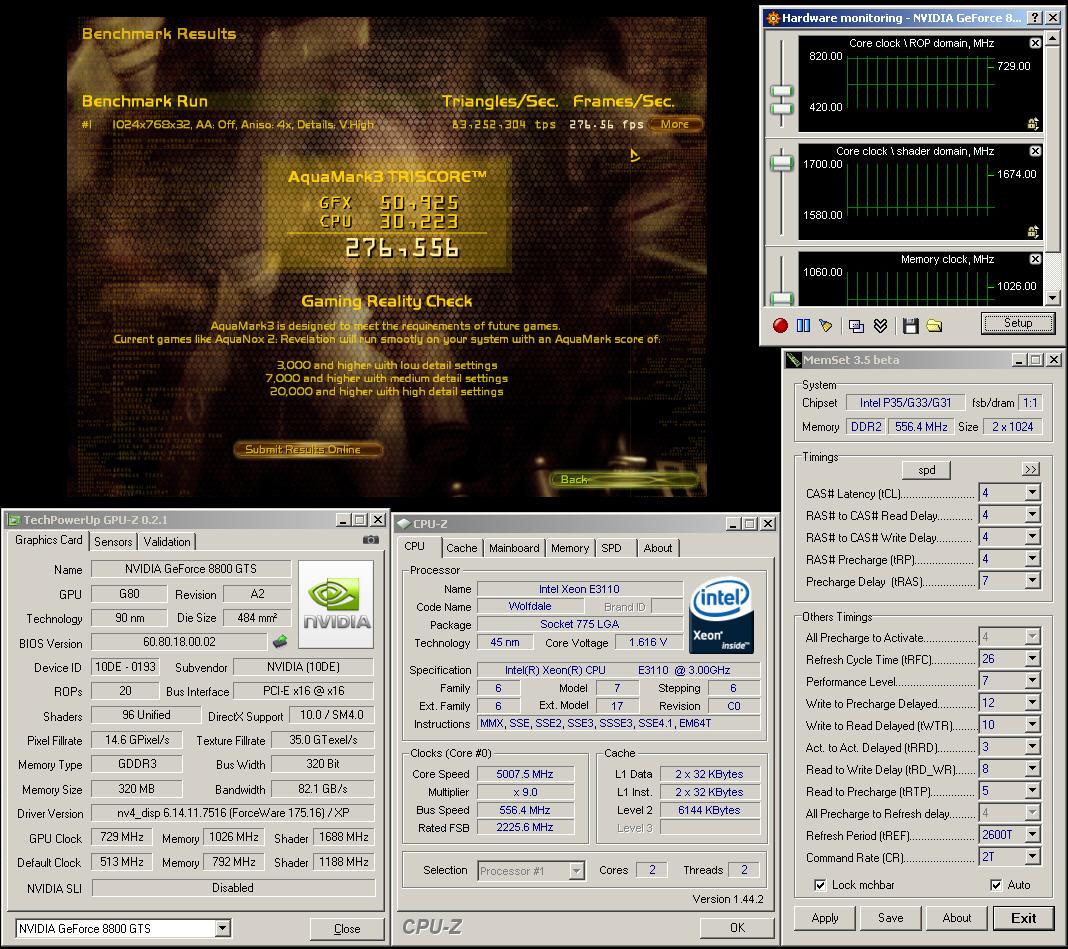Click the lock icon on ROP domain graph

point(1033,123)
